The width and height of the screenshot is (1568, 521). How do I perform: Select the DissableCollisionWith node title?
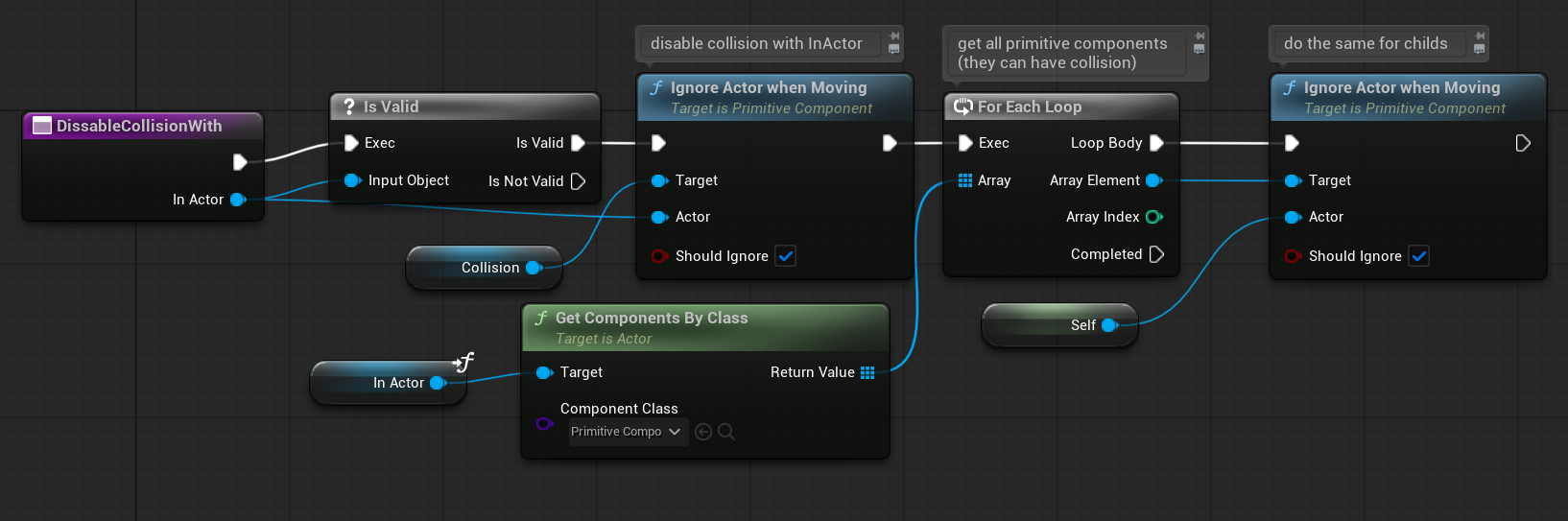coord(139,126)
